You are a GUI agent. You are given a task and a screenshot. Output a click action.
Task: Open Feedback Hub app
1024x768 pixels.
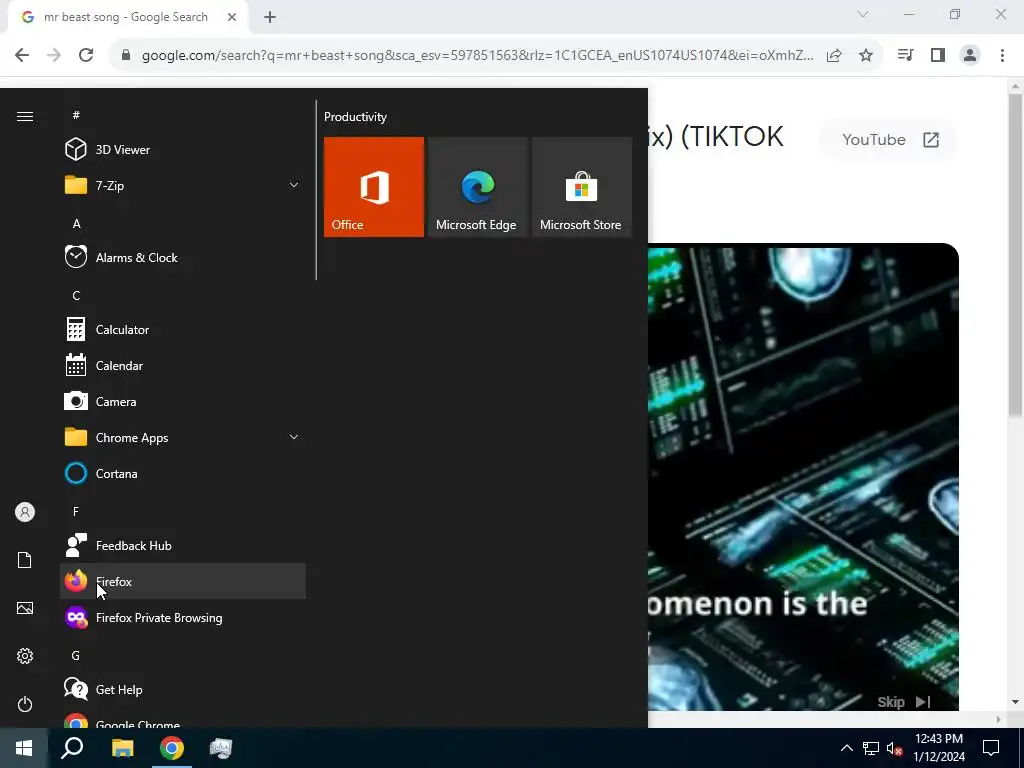click(182, 545)
